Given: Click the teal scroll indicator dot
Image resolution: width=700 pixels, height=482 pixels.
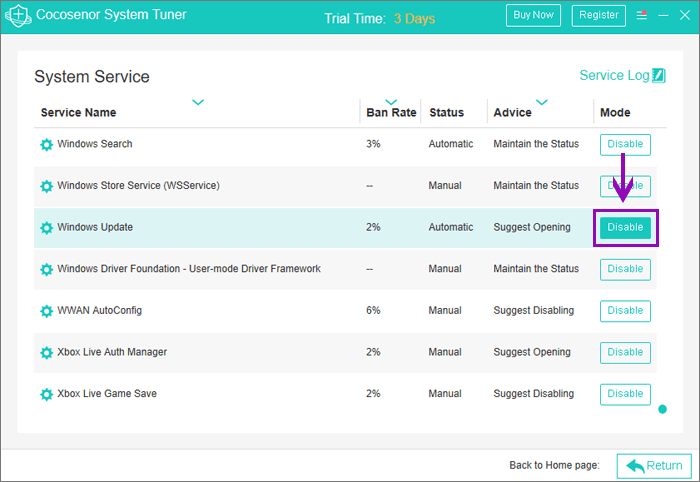Looking at the screenshot, I should click(x=662, y=409).
